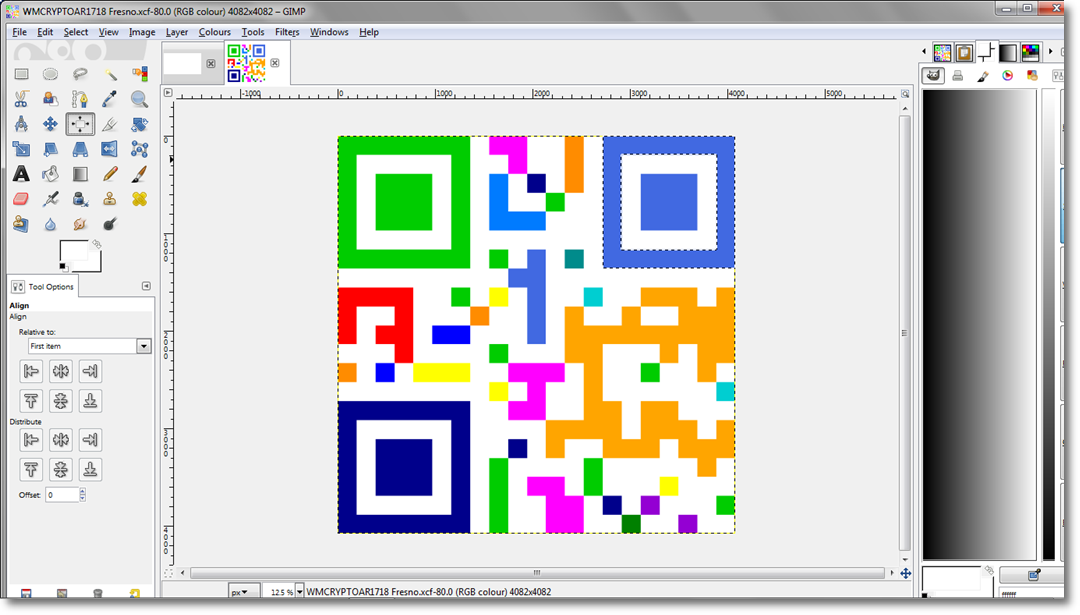The image size is (1080, 615).
Task: Select the Smudge finger tool
Action: pos(80,224)
